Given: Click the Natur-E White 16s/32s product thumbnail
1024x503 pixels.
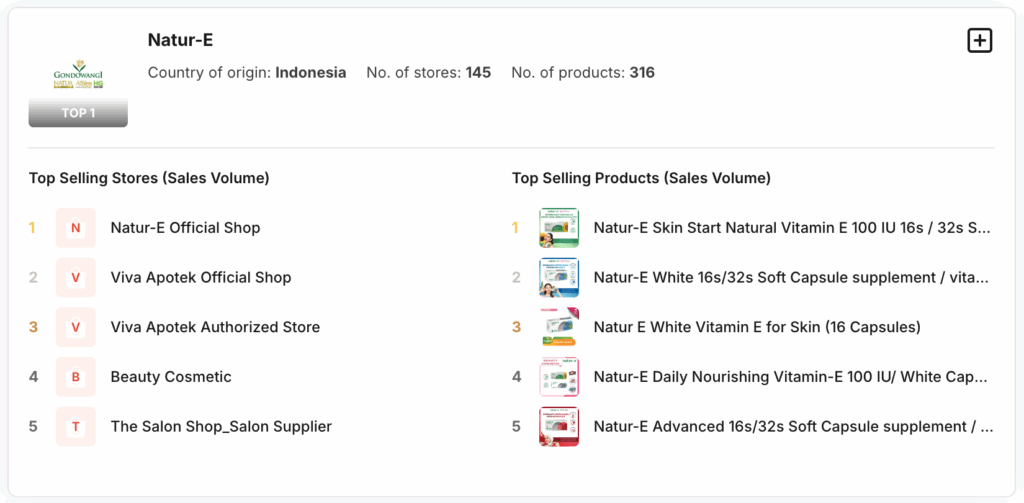Looking at the screenshot, I should [x=559, y=278].
